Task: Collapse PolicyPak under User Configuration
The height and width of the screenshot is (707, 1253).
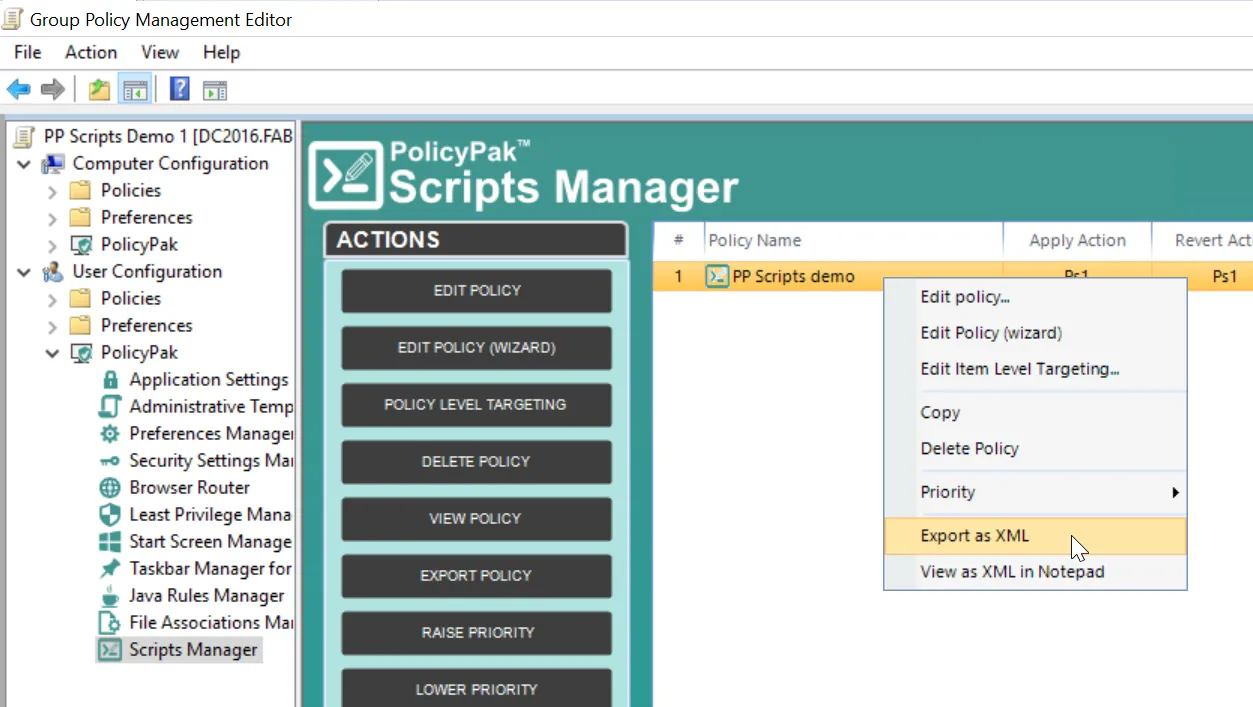Action: 52,353
